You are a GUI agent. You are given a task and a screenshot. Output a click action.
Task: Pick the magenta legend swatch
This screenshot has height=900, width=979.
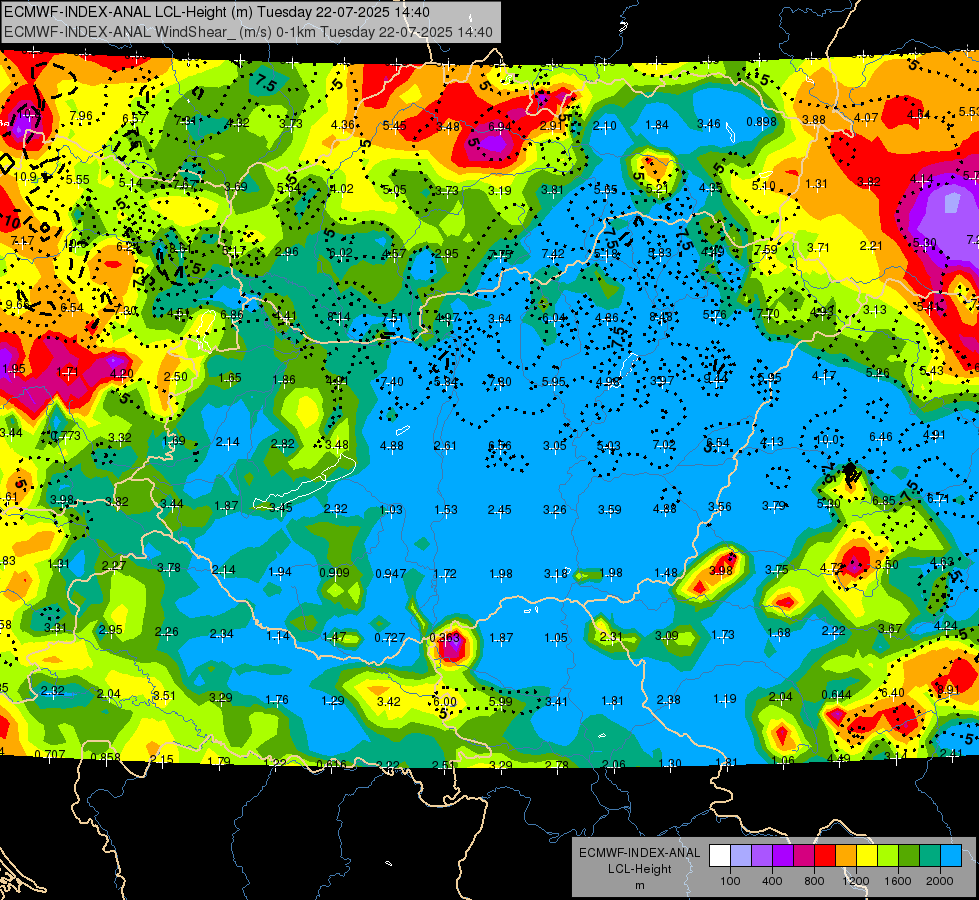coord(804,856)
